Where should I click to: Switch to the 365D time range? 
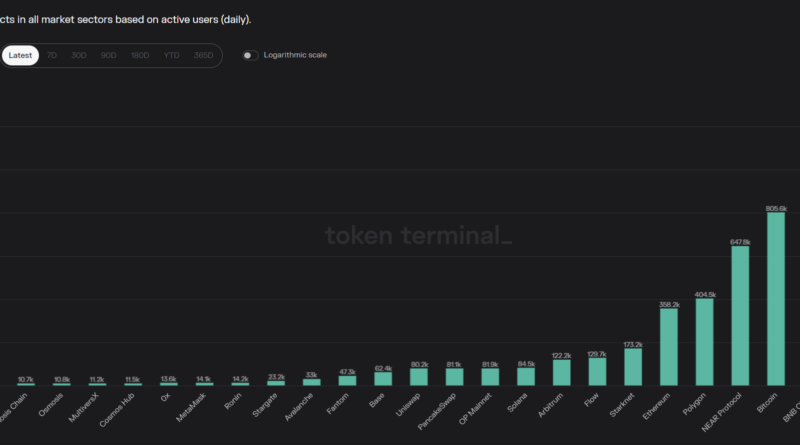coord(203,55)
